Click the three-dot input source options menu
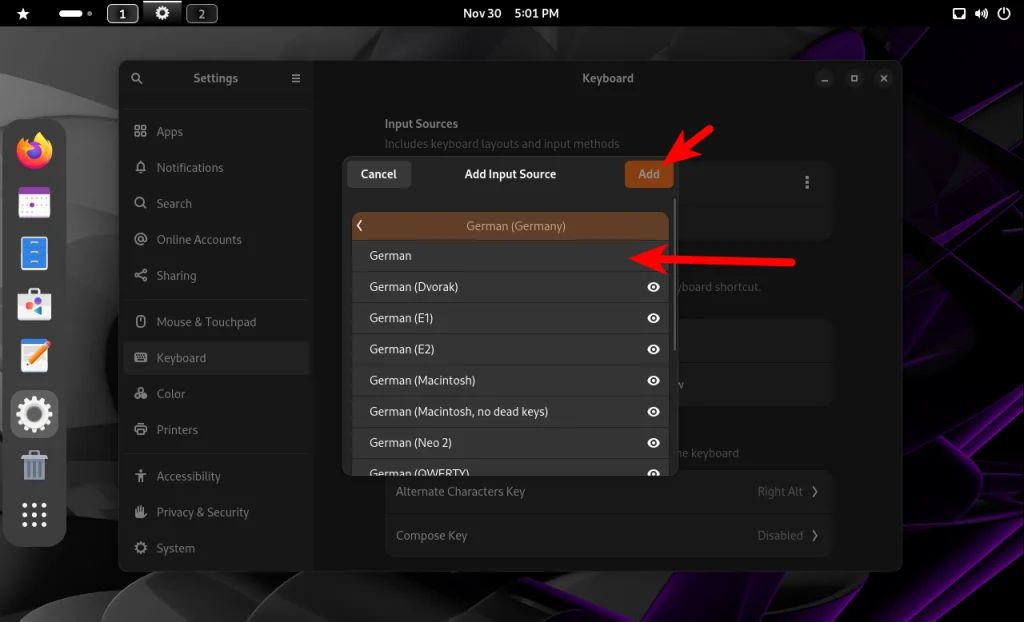Screen dimensions: 1024x622 pos(807,182)
